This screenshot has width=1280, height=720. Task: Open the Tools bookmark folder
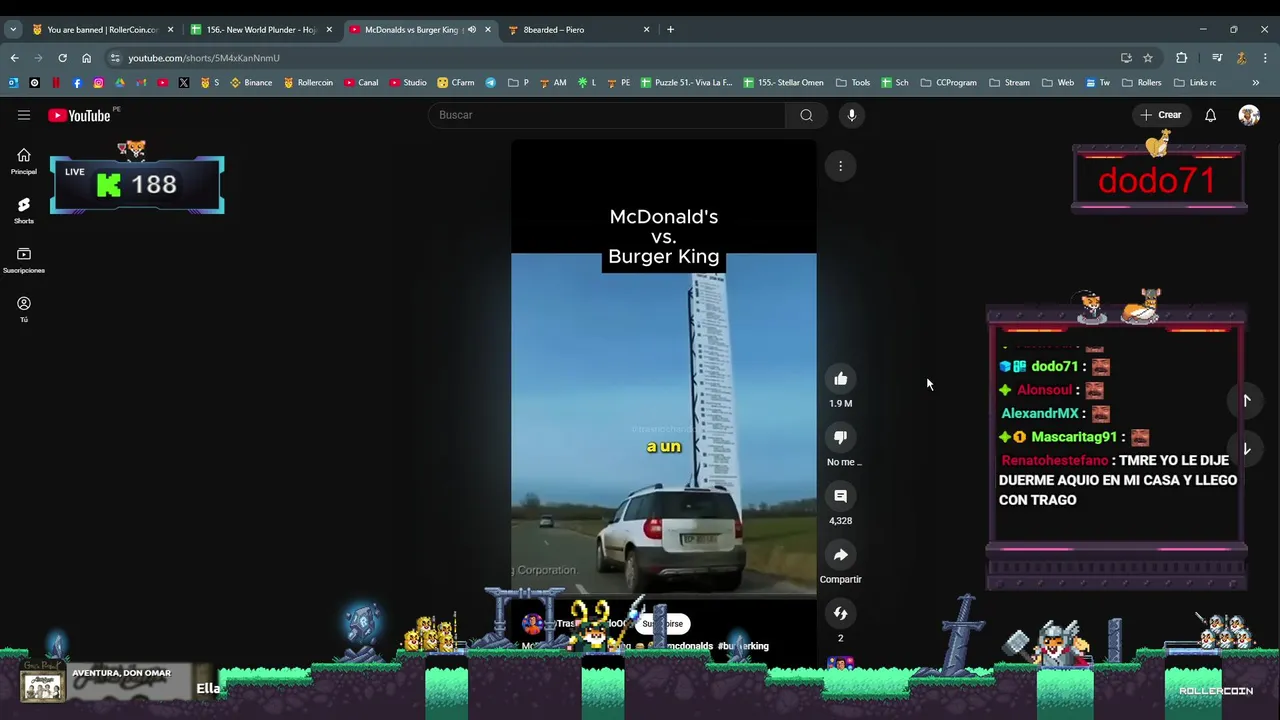[853, 83]
